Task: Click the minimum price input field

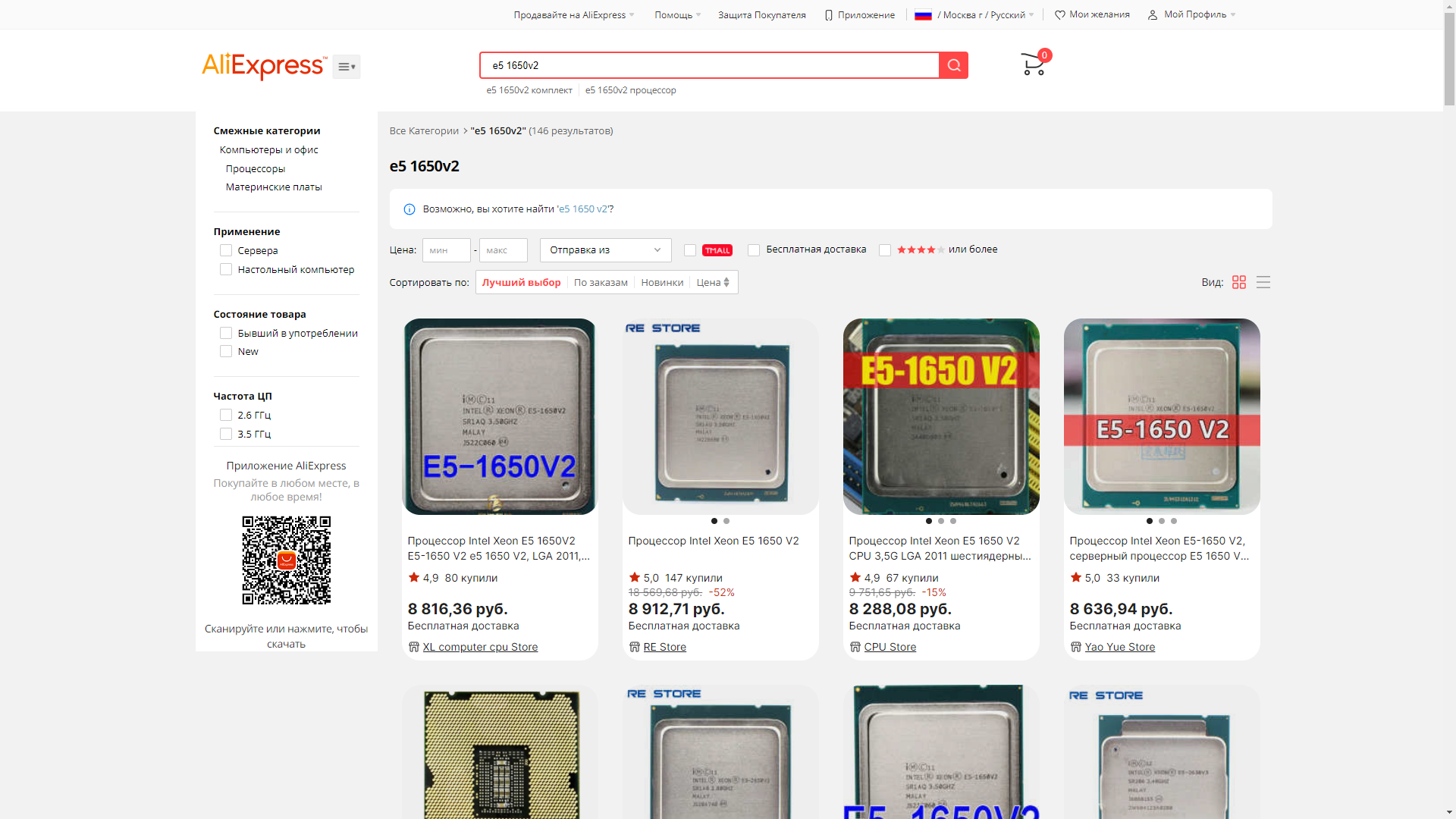Action: tap(446, 250)
